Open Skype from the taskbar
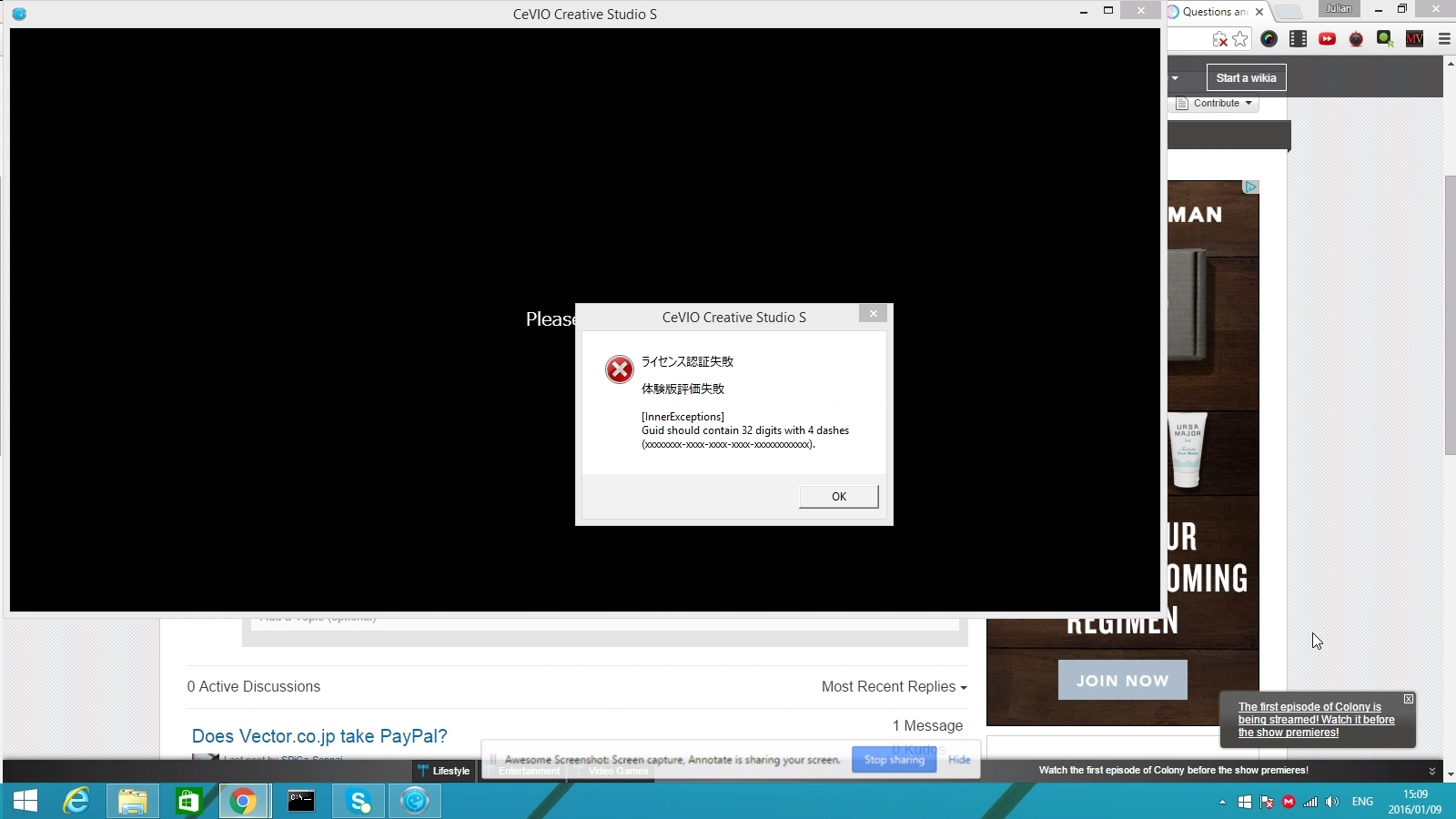 click(359, 801)
